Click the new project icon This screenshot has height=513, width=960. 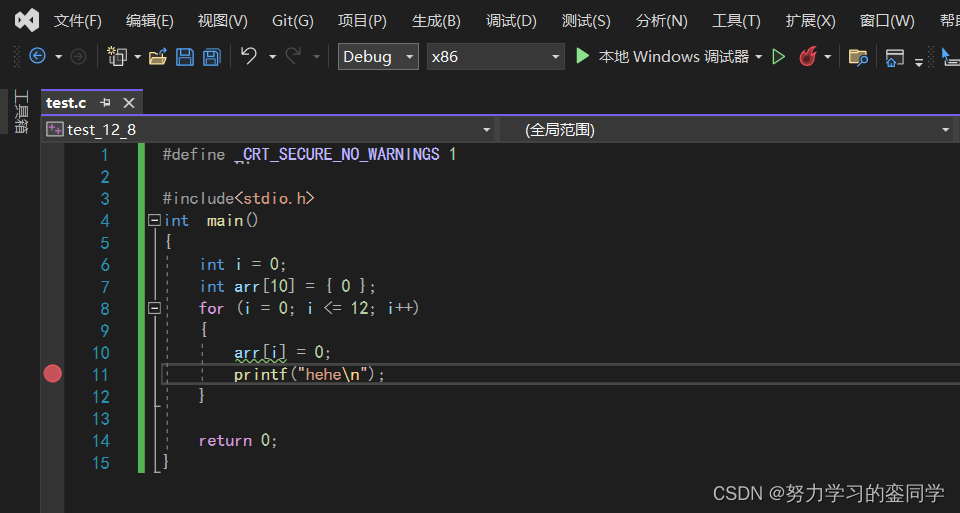(x=116, y=56)
